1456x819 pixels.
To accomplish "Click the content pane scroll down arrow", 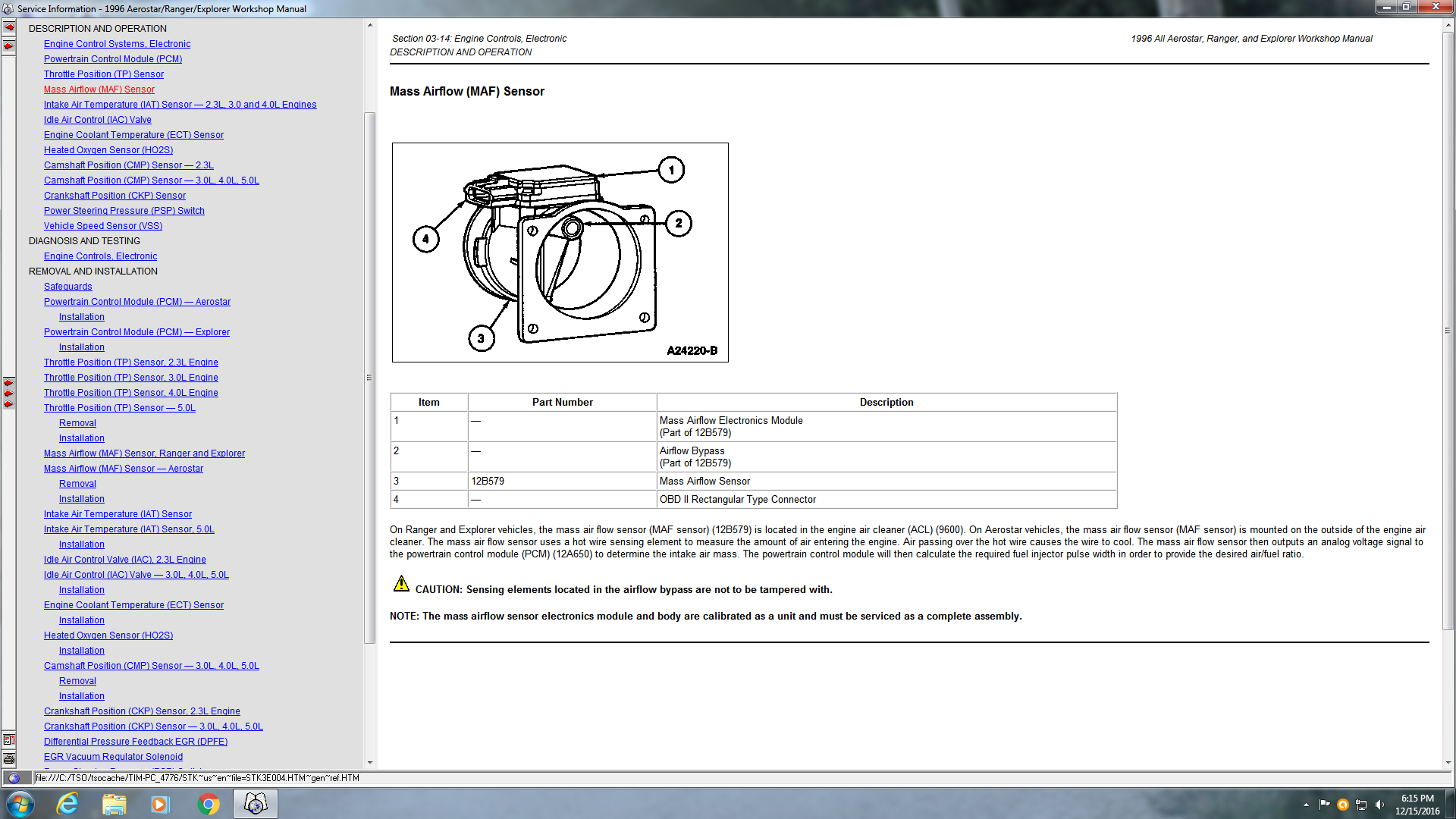I will pos(1448,763).
